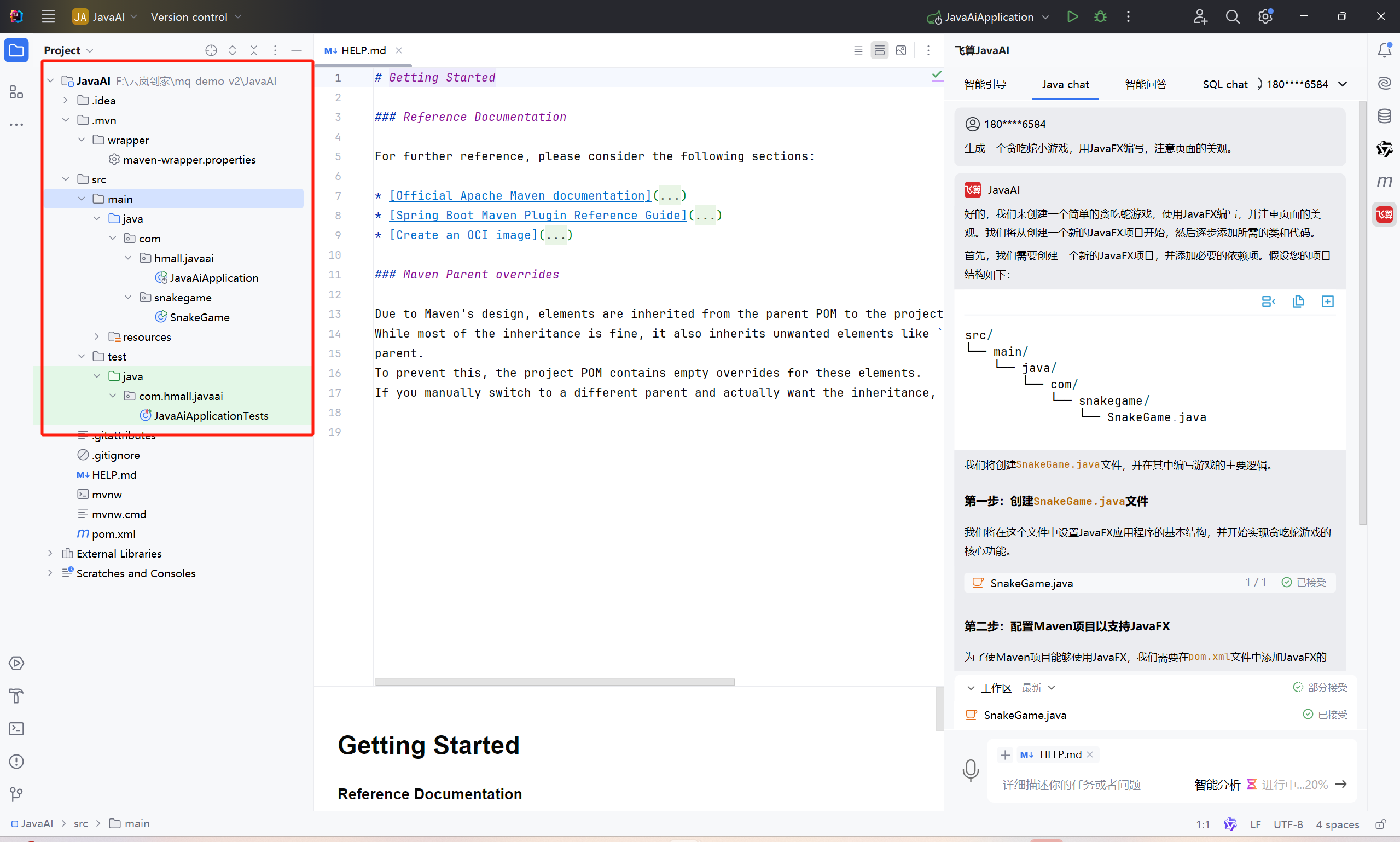Switch editor to the editor-only view mode
The image size is (1400, 842).
point(858,50)
